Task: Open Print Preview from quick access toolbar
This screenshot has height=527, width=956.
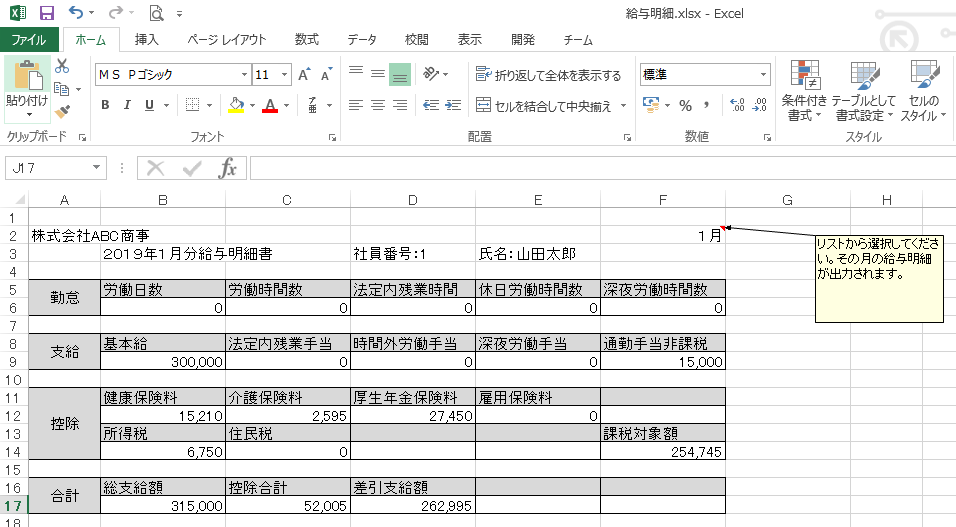Action: click(156, 13)
